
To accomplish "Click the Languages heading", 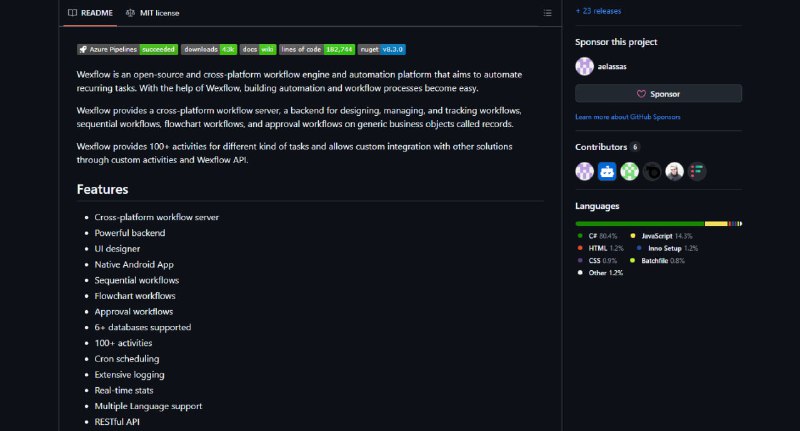I will 597,206.
